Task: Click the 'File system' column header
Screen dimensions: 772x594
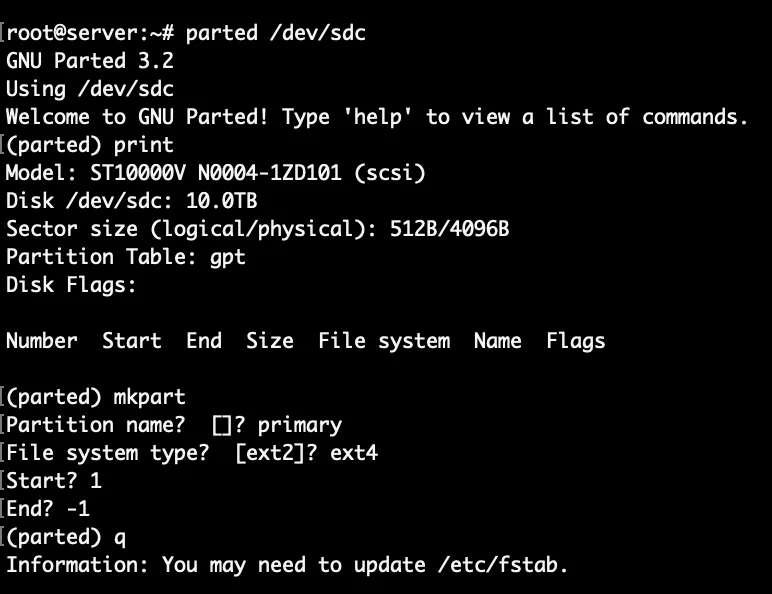Action: 384,341
